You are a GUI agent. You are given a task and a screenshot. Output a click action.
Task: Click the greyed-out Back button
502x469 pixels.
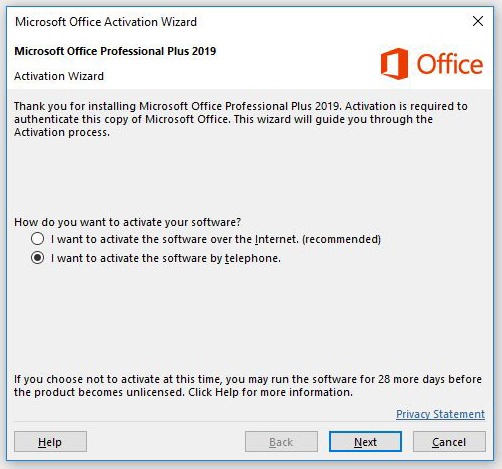(x=281, y=442)
